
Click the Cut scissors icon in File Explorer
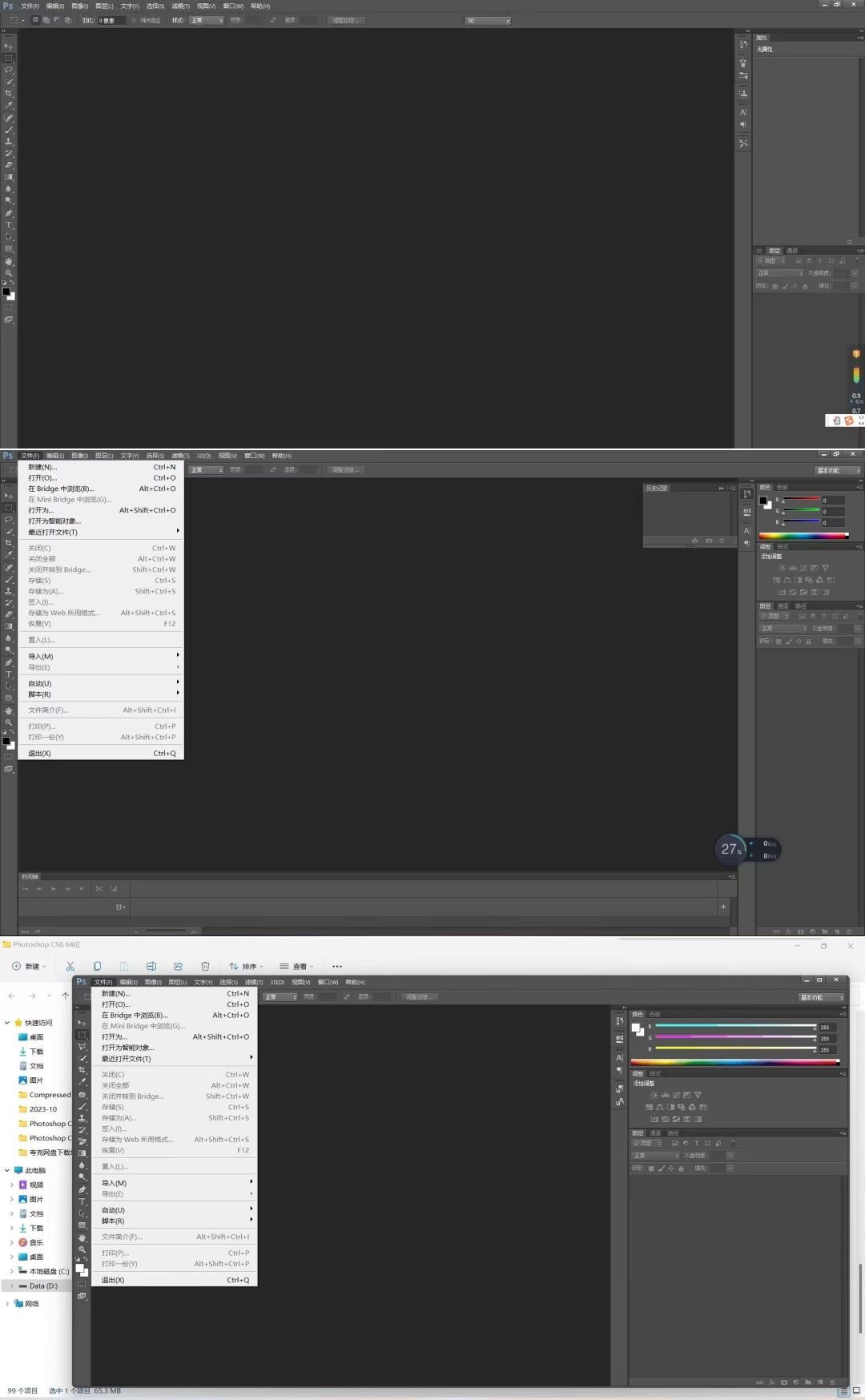tap(70, 966)
